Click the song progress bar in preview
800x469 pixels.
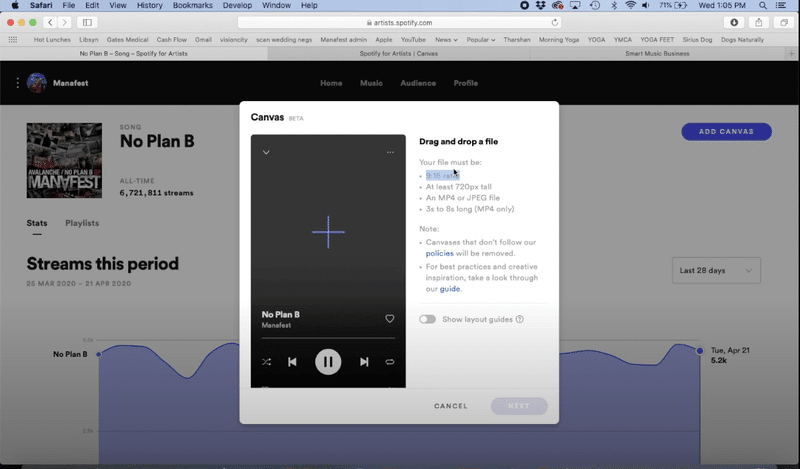[x=328, y=338]
